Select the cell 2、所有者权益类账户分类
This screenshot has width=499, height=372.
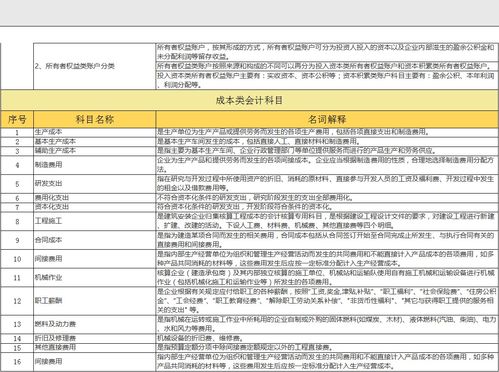(95, 66)
